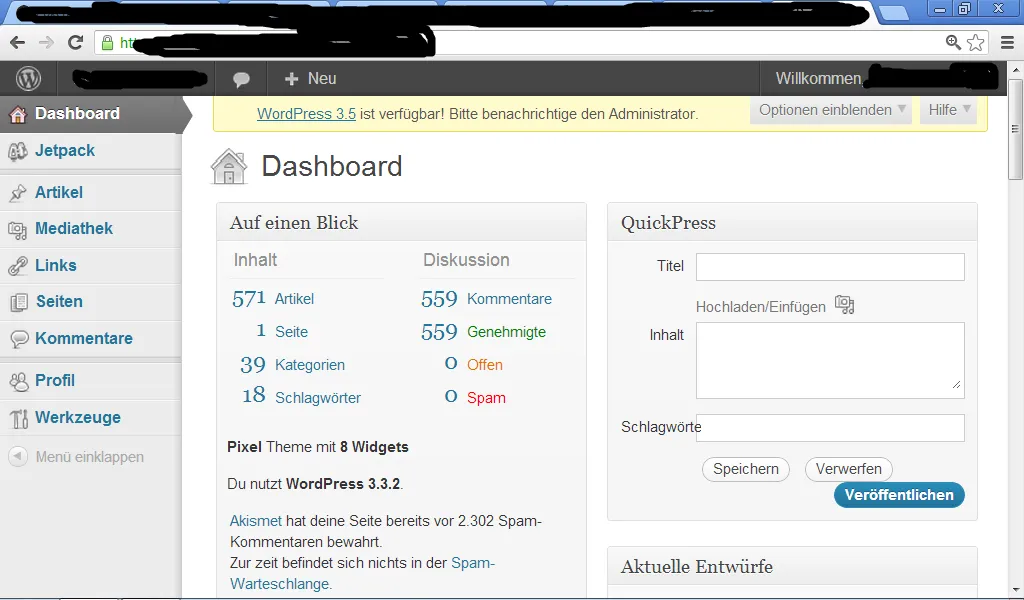Open the Profil menu item

coord(91,381)
